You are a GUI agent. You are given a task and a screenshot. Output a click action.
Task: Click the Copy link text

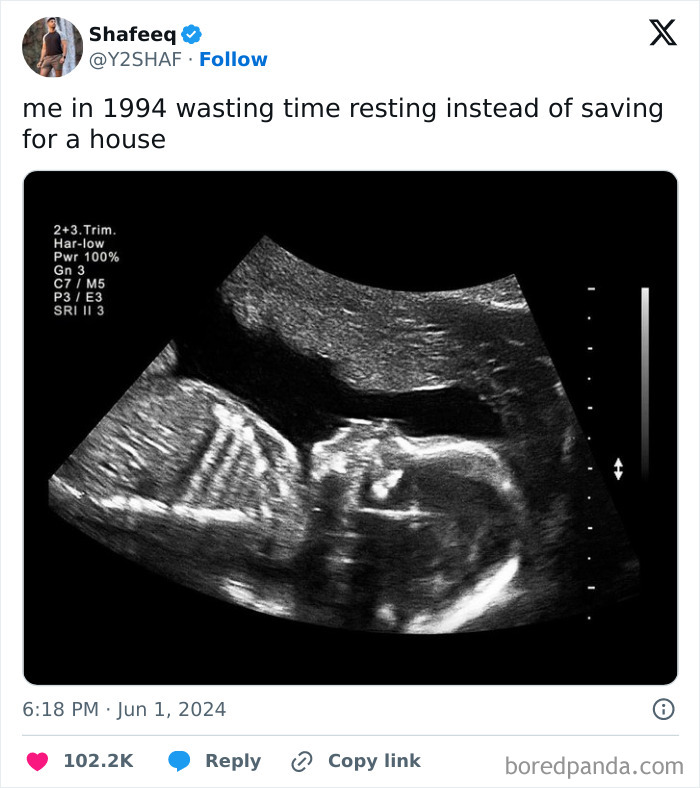(x=373, y=761)
